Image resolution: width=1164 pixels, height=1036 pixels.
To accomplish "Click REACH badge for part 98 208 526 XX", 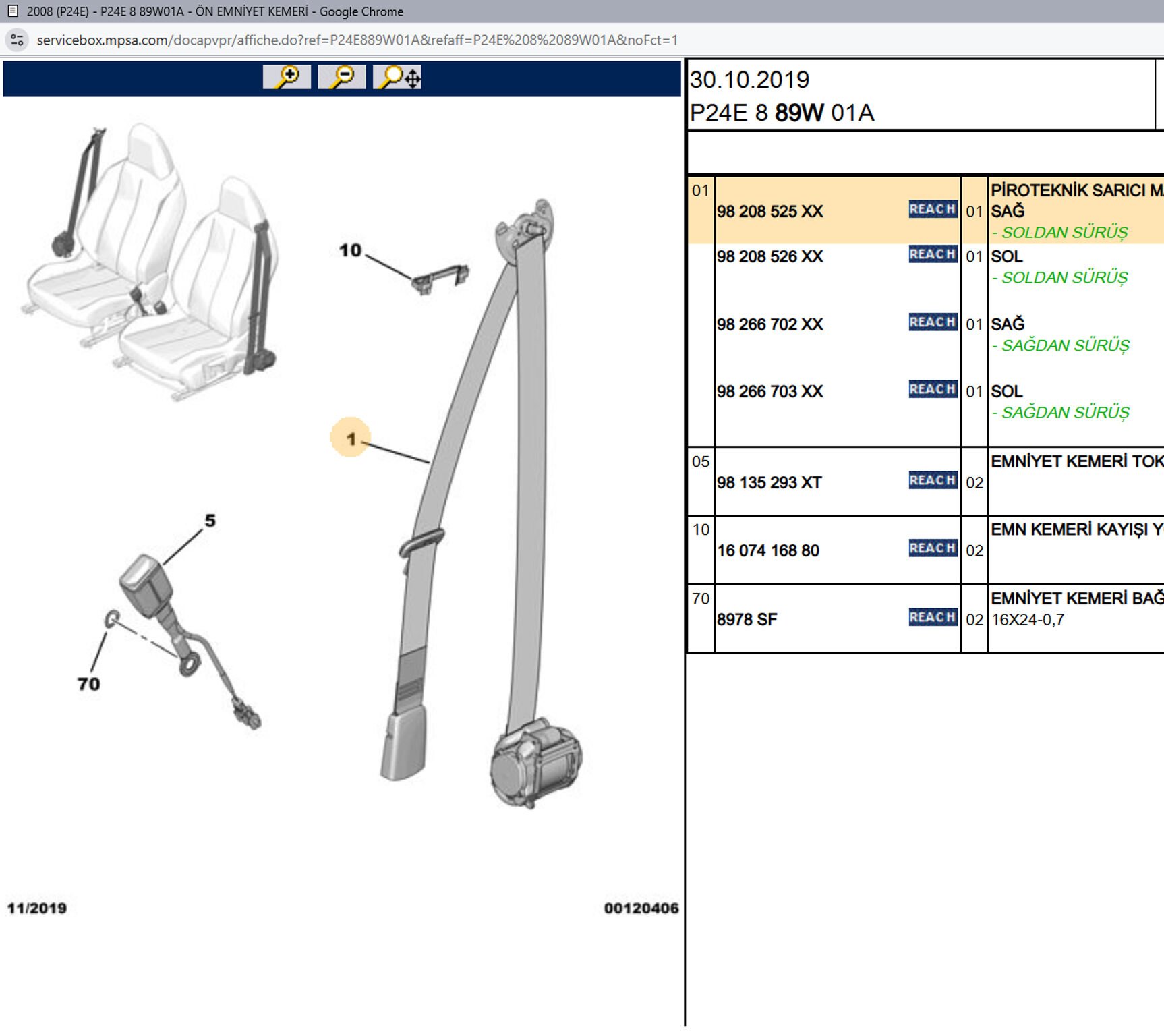I will coord(932,254).
